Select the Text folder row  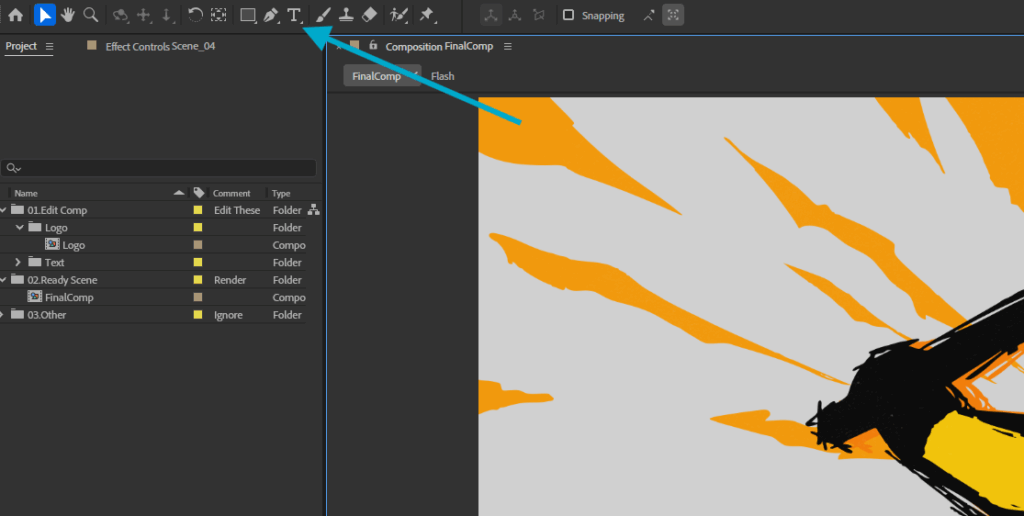[54, 263]
